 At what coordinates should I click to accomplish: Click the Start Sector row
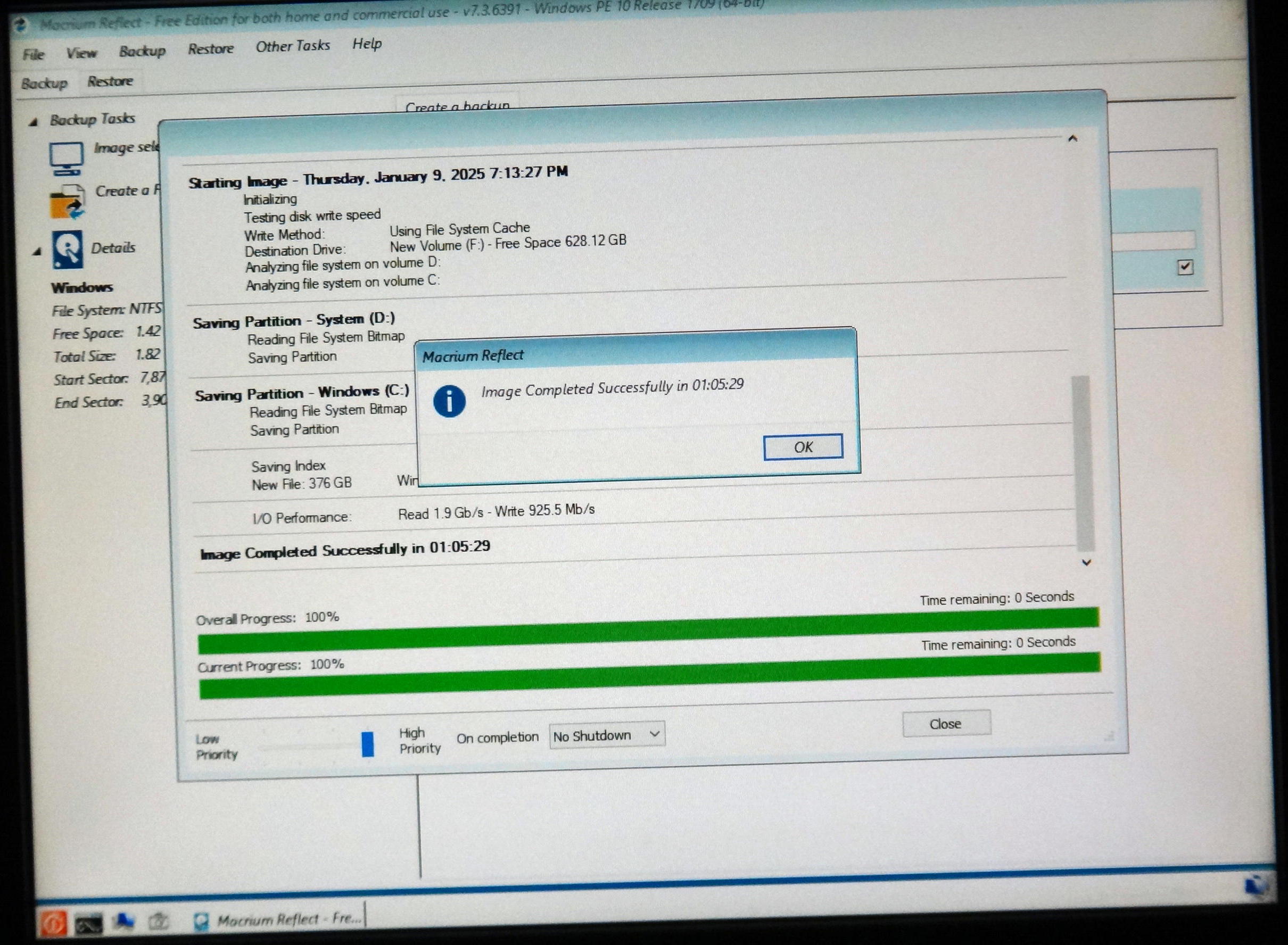click(x=109, y=378)
